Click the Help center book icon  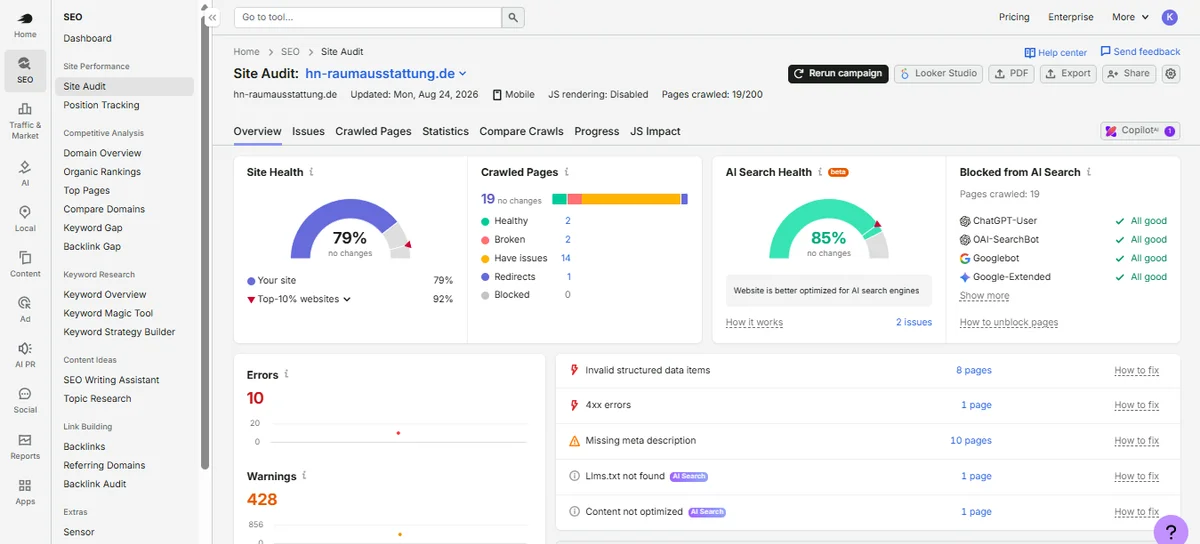1030,53
